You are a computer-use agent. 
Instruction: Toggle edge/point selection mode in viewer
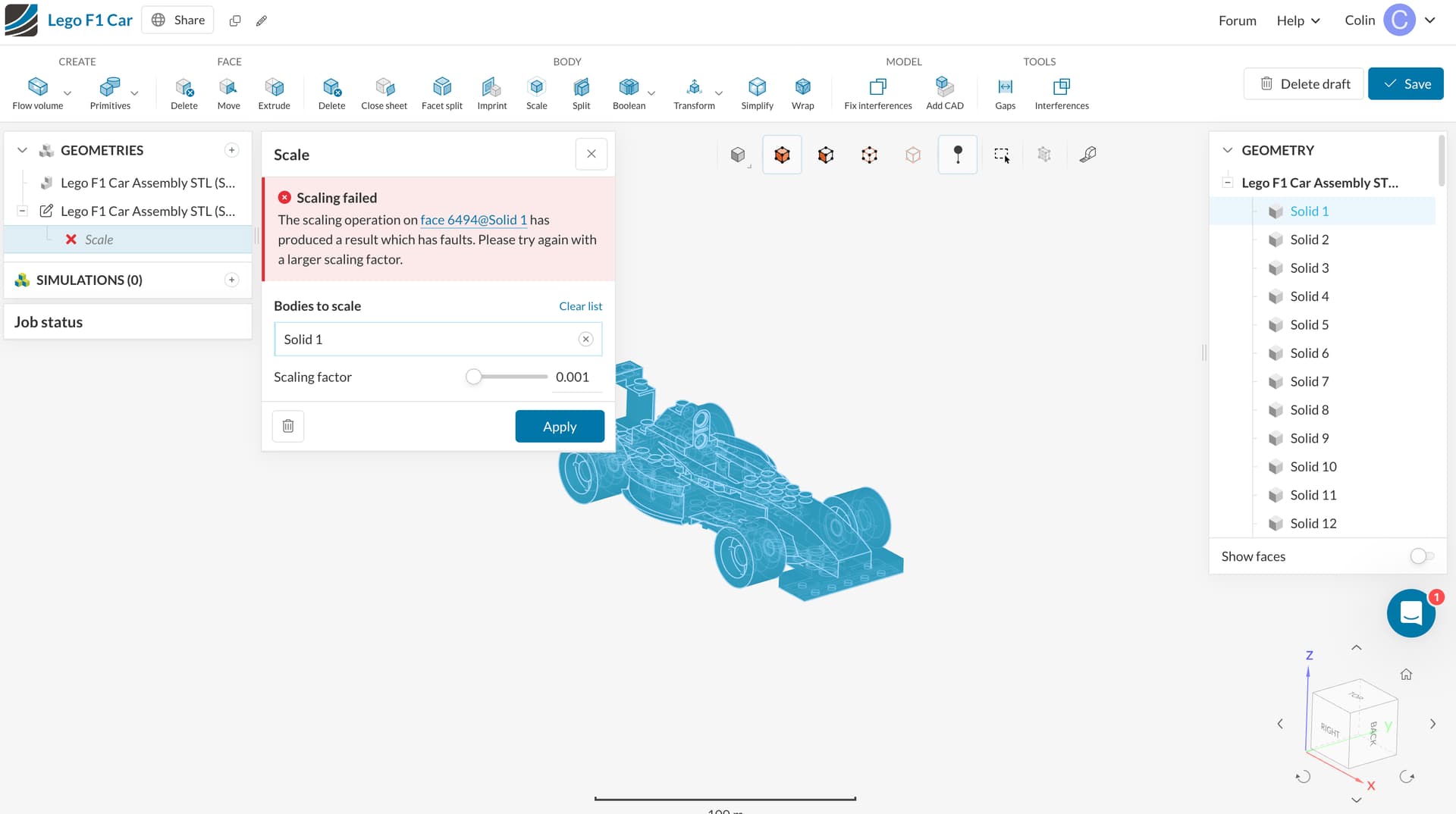(x=869, y=155)
